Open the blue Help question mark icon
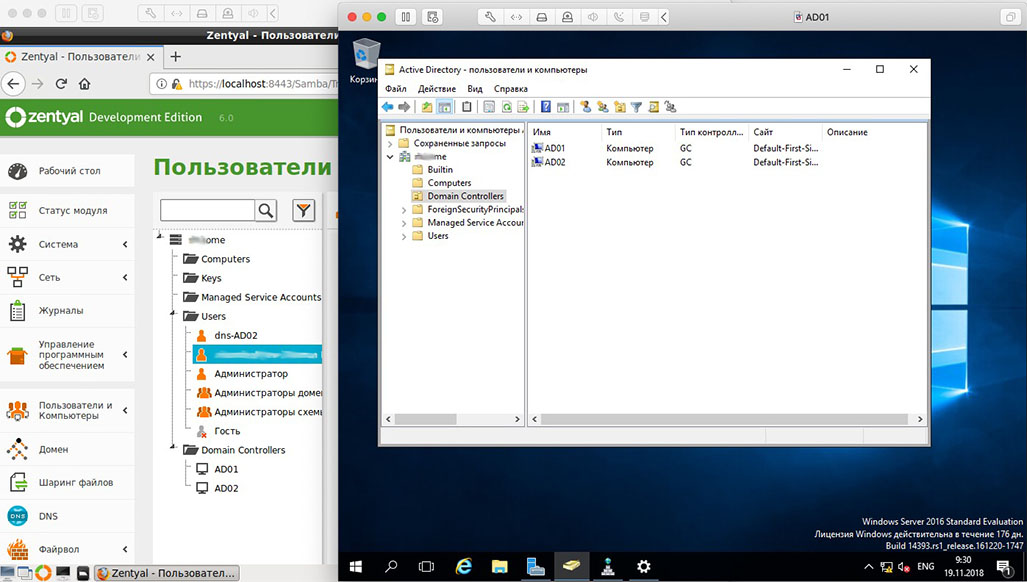 pos(546,107)
